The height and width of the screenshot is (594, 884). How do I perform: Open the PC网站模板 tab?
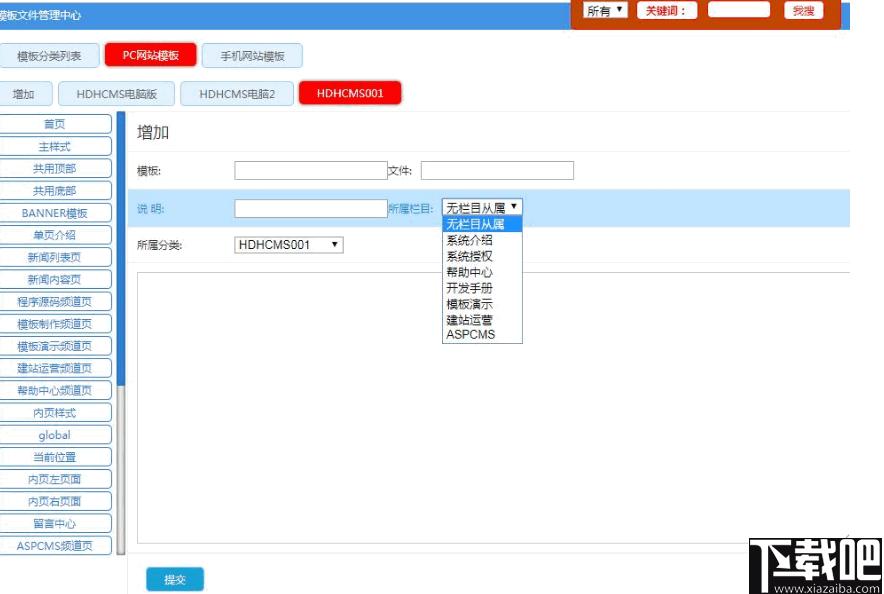pyautogui.click(x=150, y=55)
